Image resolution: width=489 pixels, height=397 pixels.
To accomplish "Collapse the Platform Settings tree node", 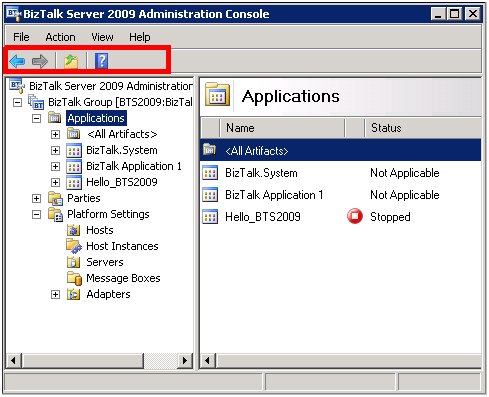I will coord(36,215).
